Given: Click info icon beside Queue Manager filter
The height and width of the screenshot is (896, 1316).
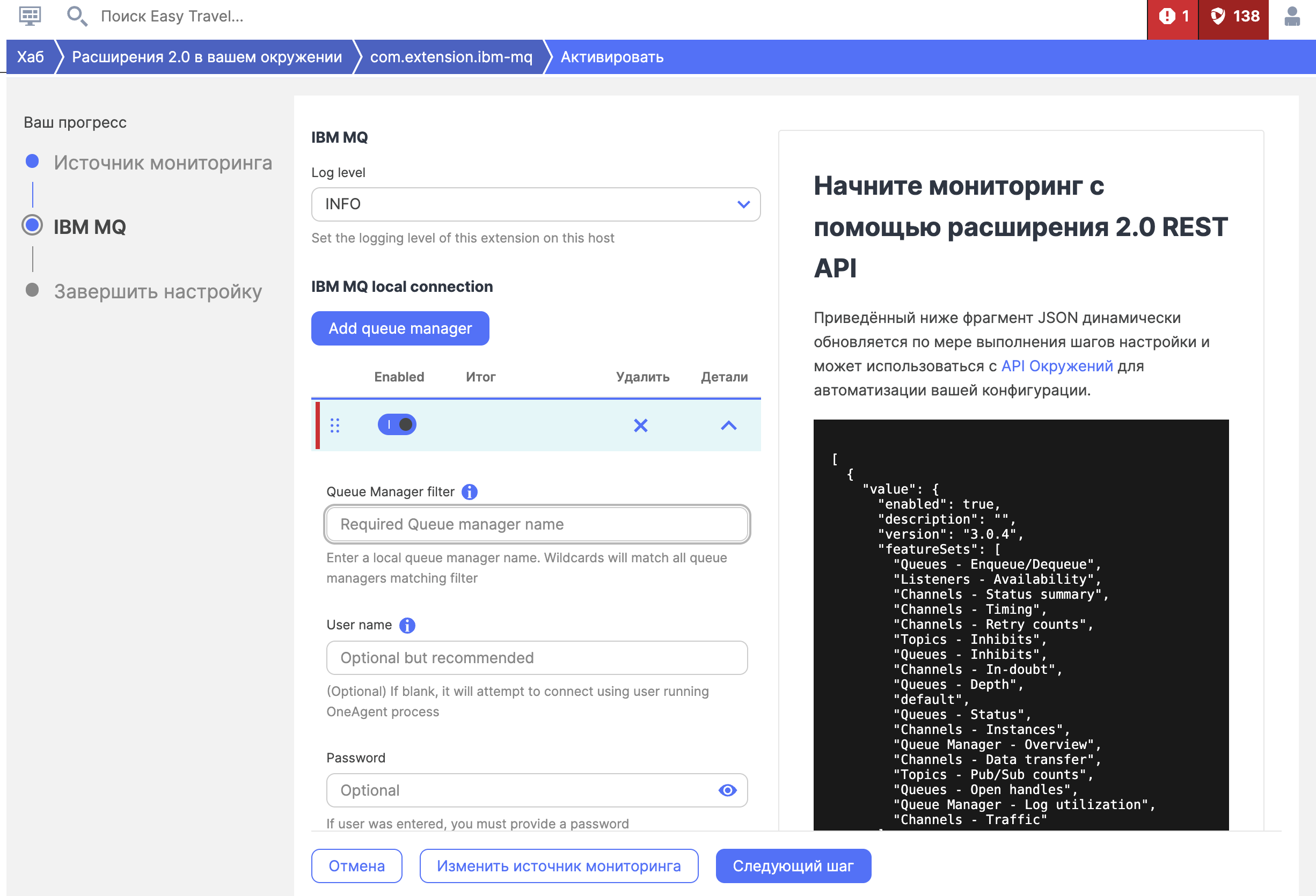Looking at the screenshot, I should point(470,492).
